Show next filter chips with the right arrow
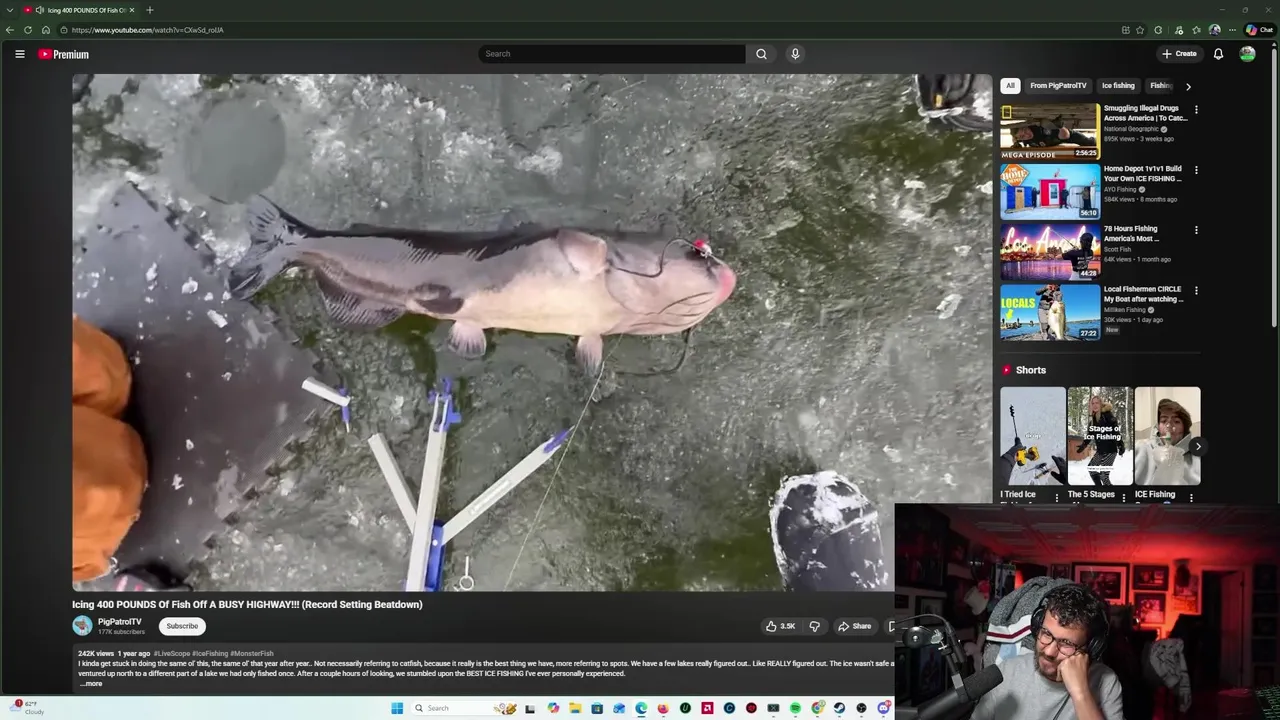 point(1188,86)
